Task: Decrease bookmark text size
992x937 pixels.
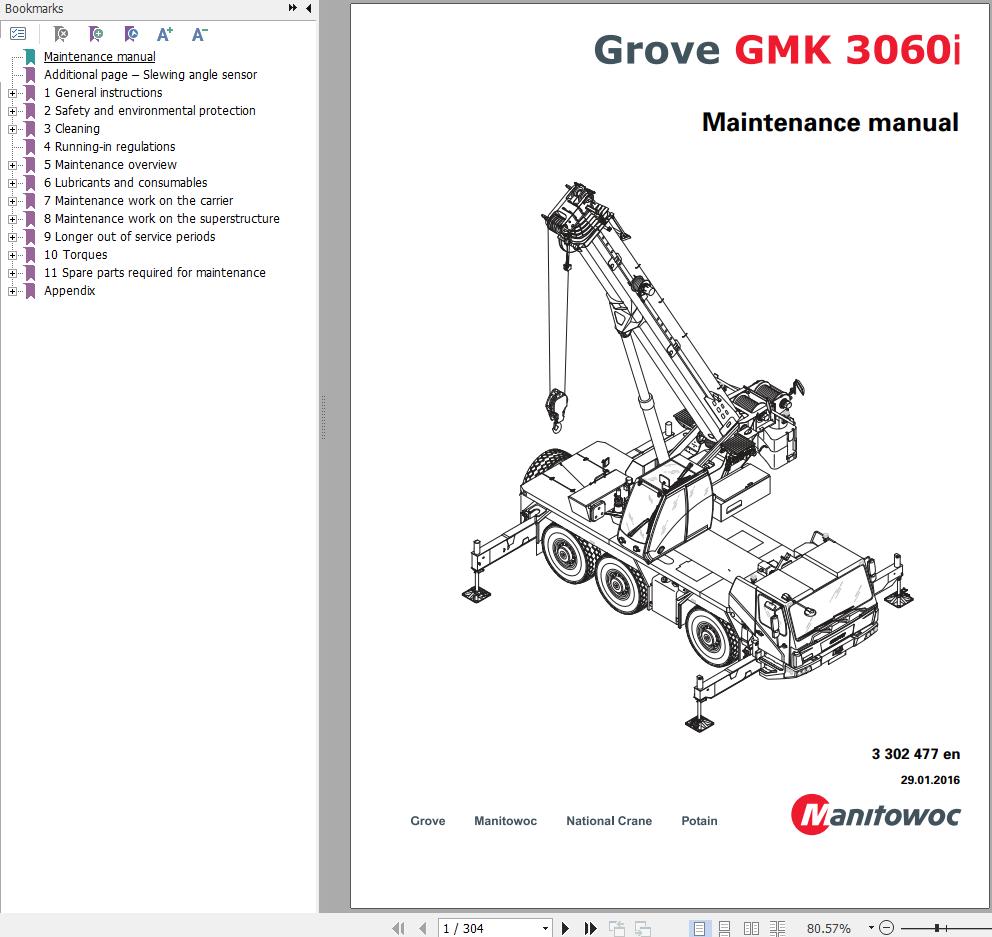Action: pyautogui.click(x=199, y=34)
